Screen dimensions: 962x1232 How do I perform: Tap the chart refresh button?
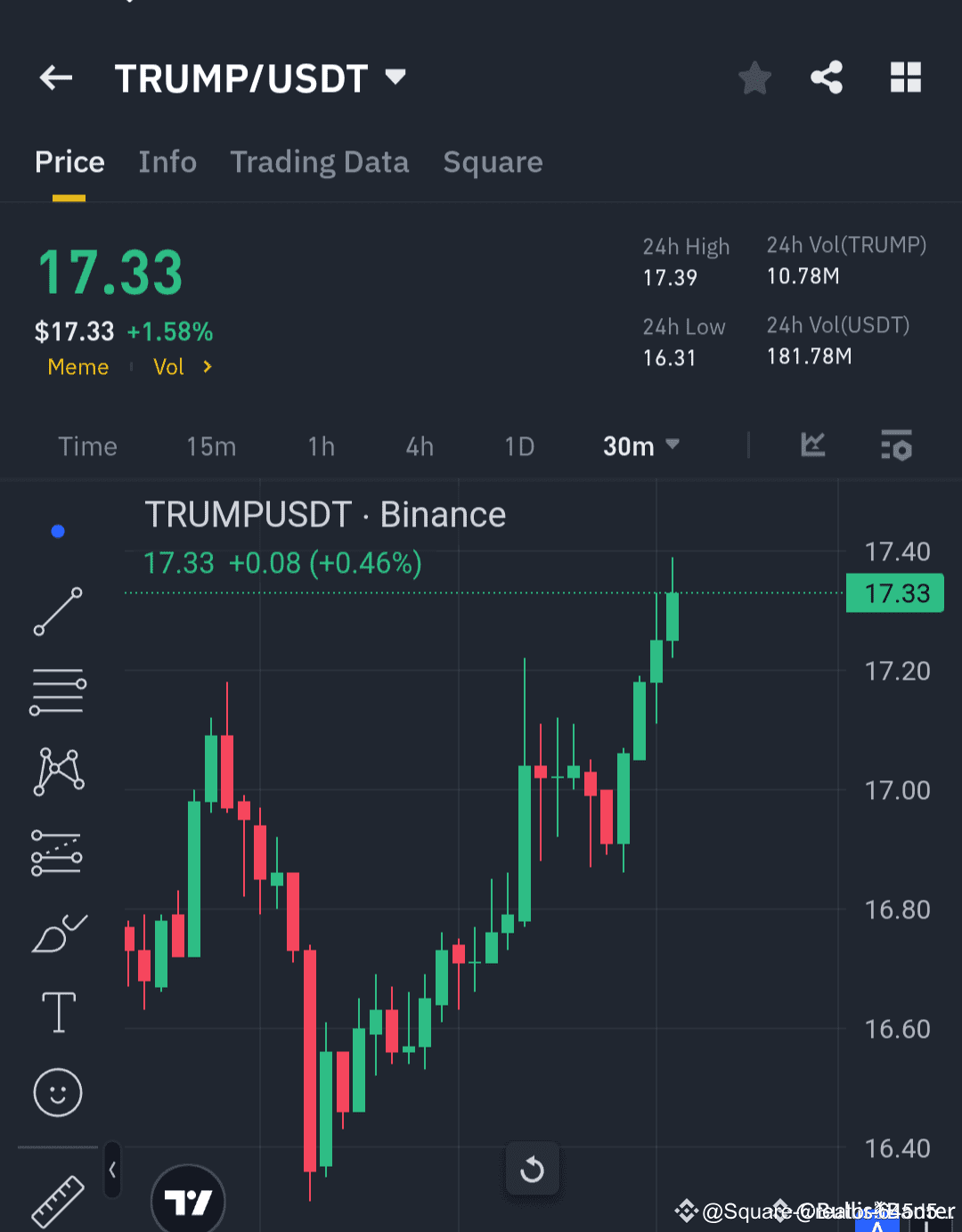pyautogui.click(x=533, y=1169)
